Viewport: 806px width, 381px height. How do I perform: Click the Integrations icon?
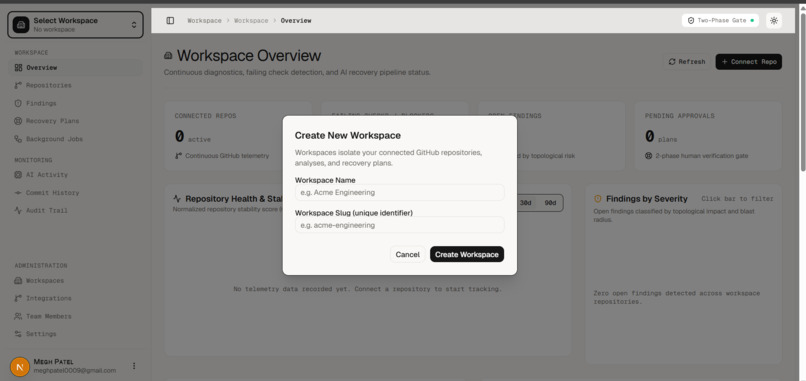click(19, 298)
